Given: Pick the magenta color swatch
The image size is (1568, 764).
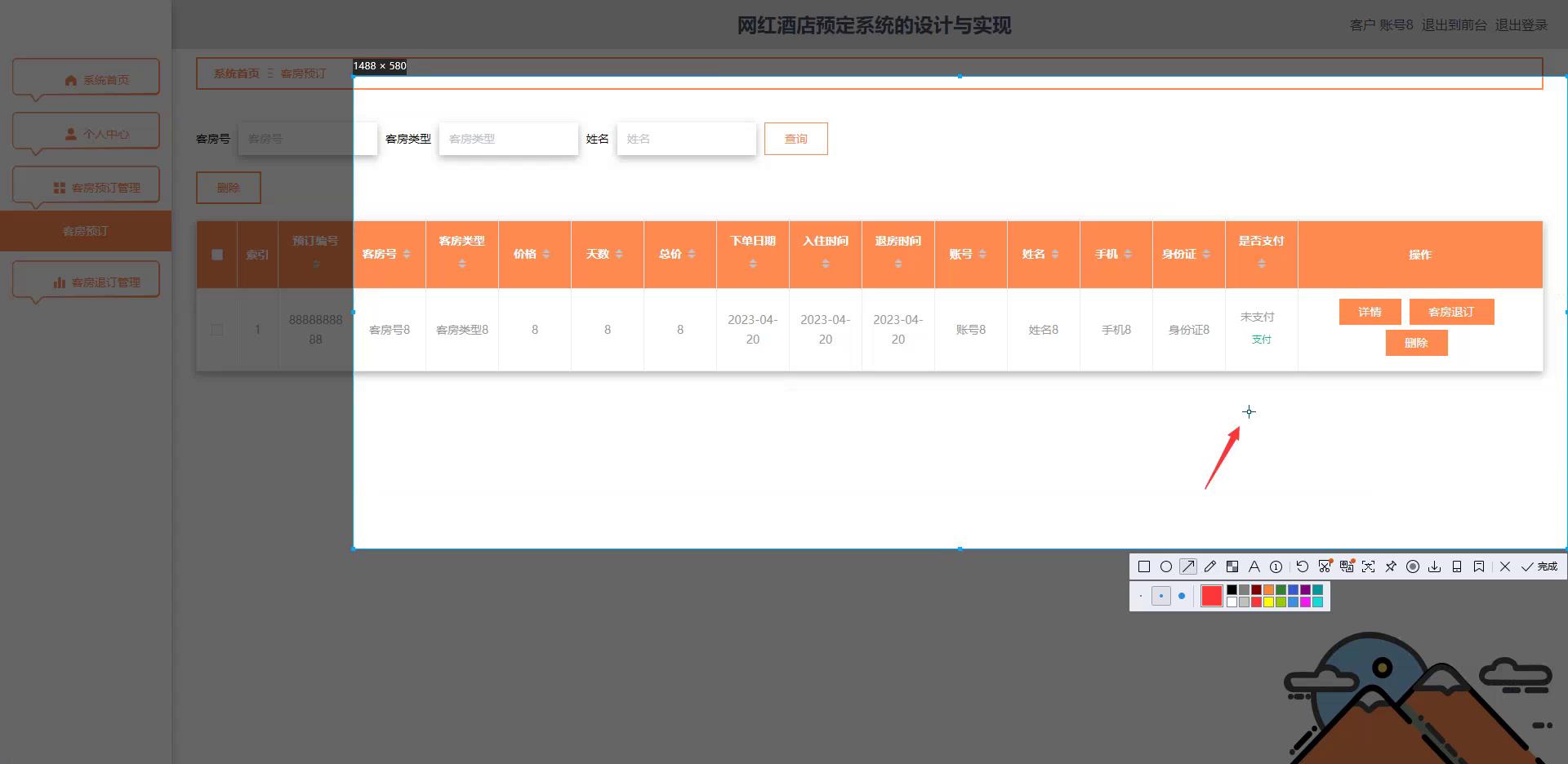Looking at the screenshot, I should [1305, 602].
